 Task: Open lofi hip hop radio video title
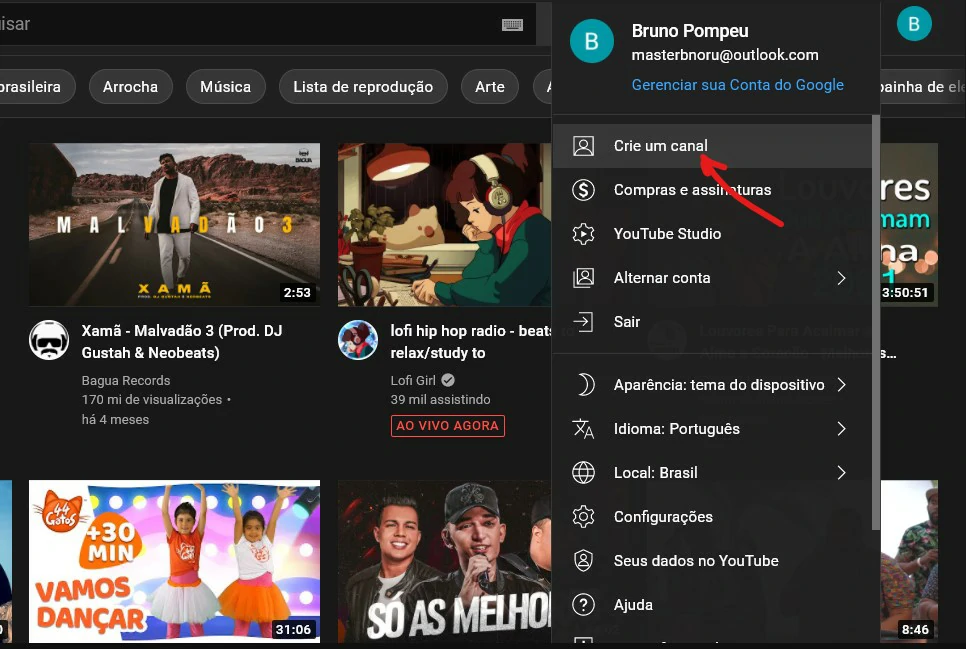click(471, 342)
